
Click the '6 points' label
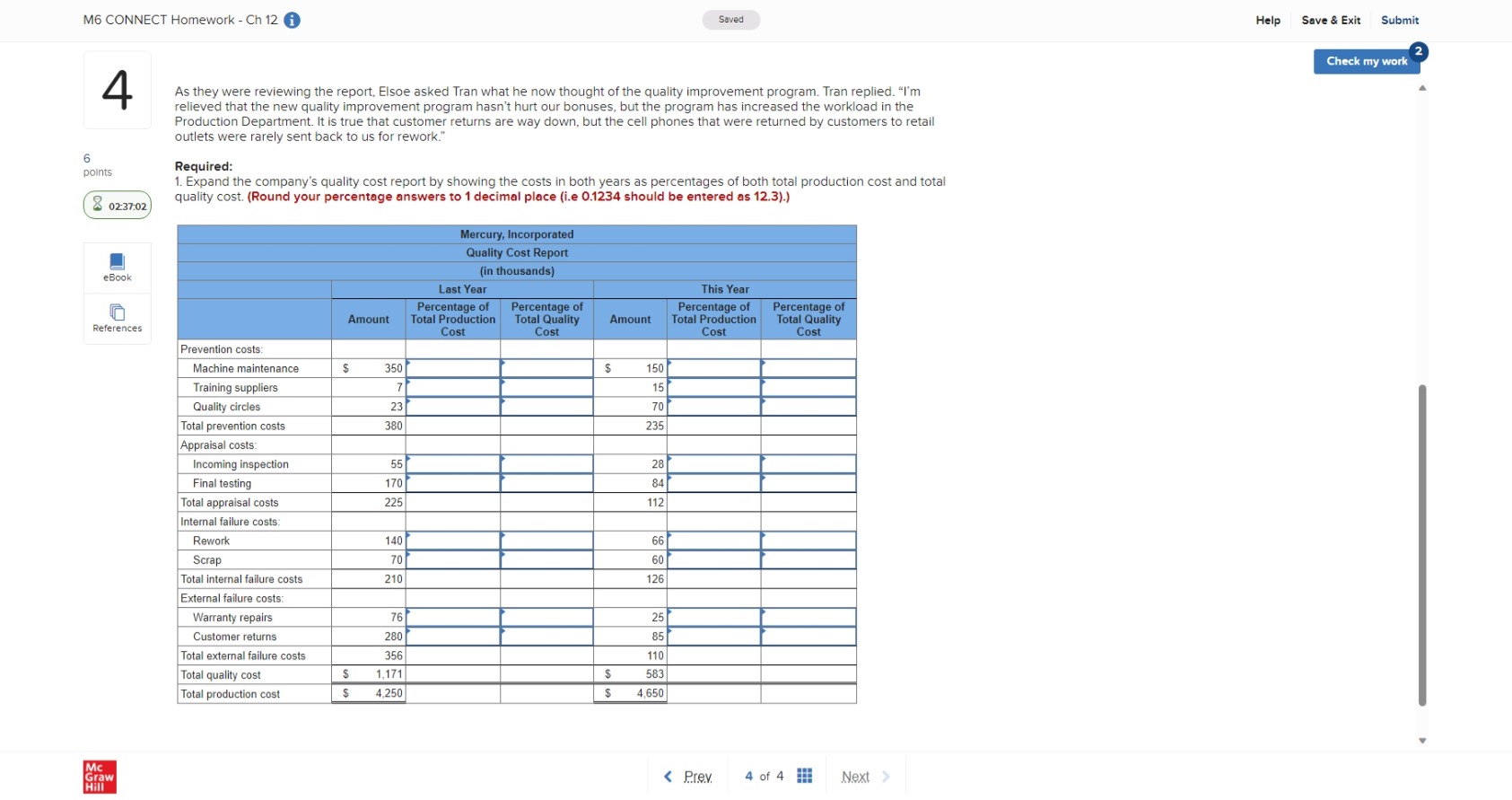coord(98,165)
